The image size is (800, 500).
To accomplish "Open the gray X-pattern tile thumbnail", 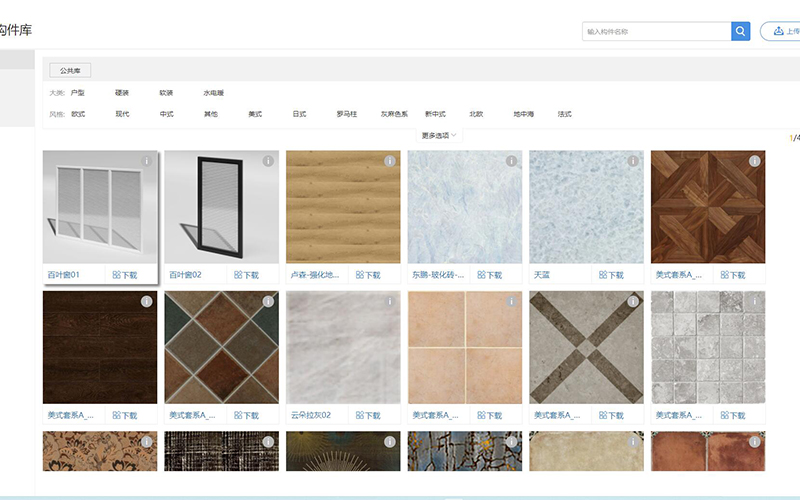I will click(x=586, y=347).
